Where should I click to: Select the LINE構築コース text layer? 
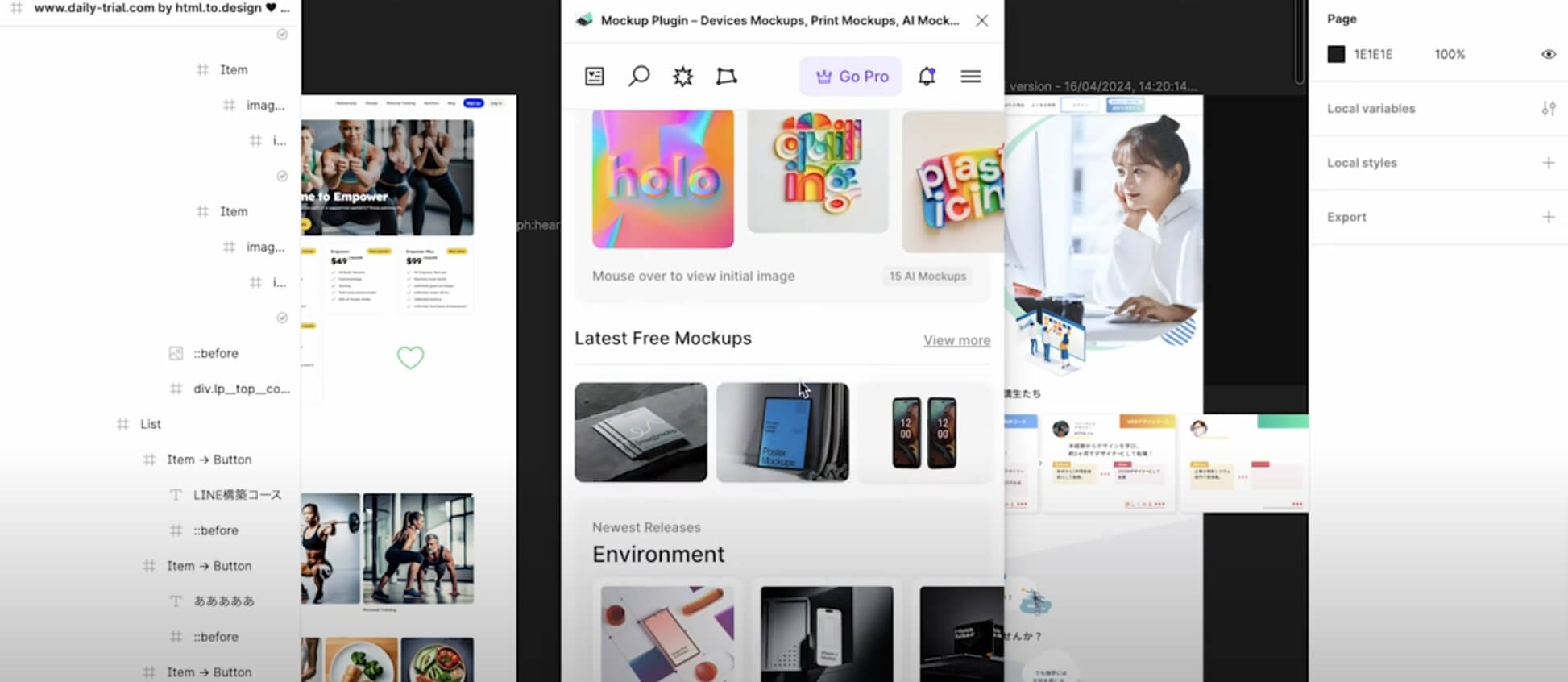pos(237,495)
